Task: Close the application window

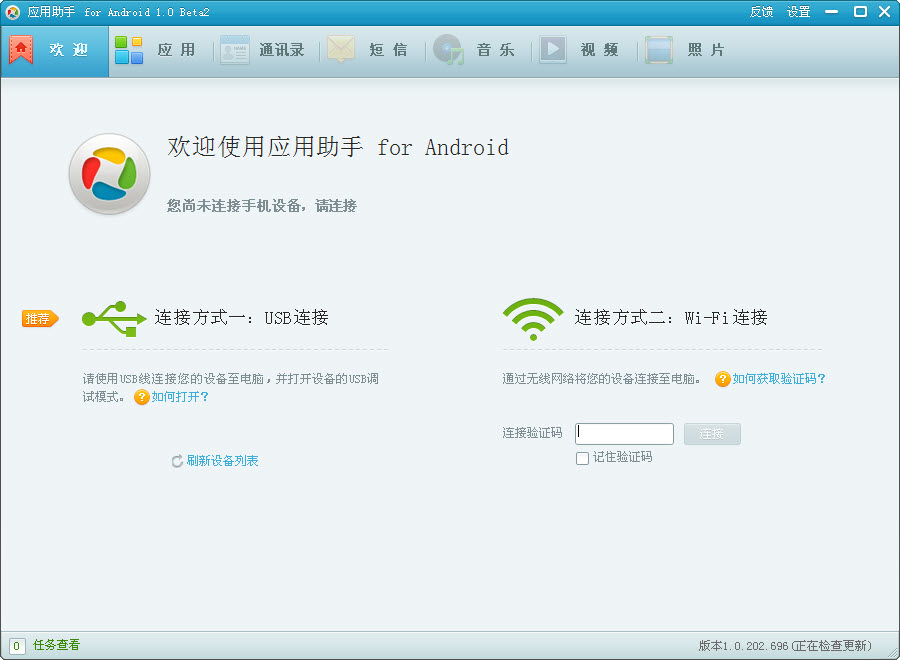Action: [x=885, y=12]
